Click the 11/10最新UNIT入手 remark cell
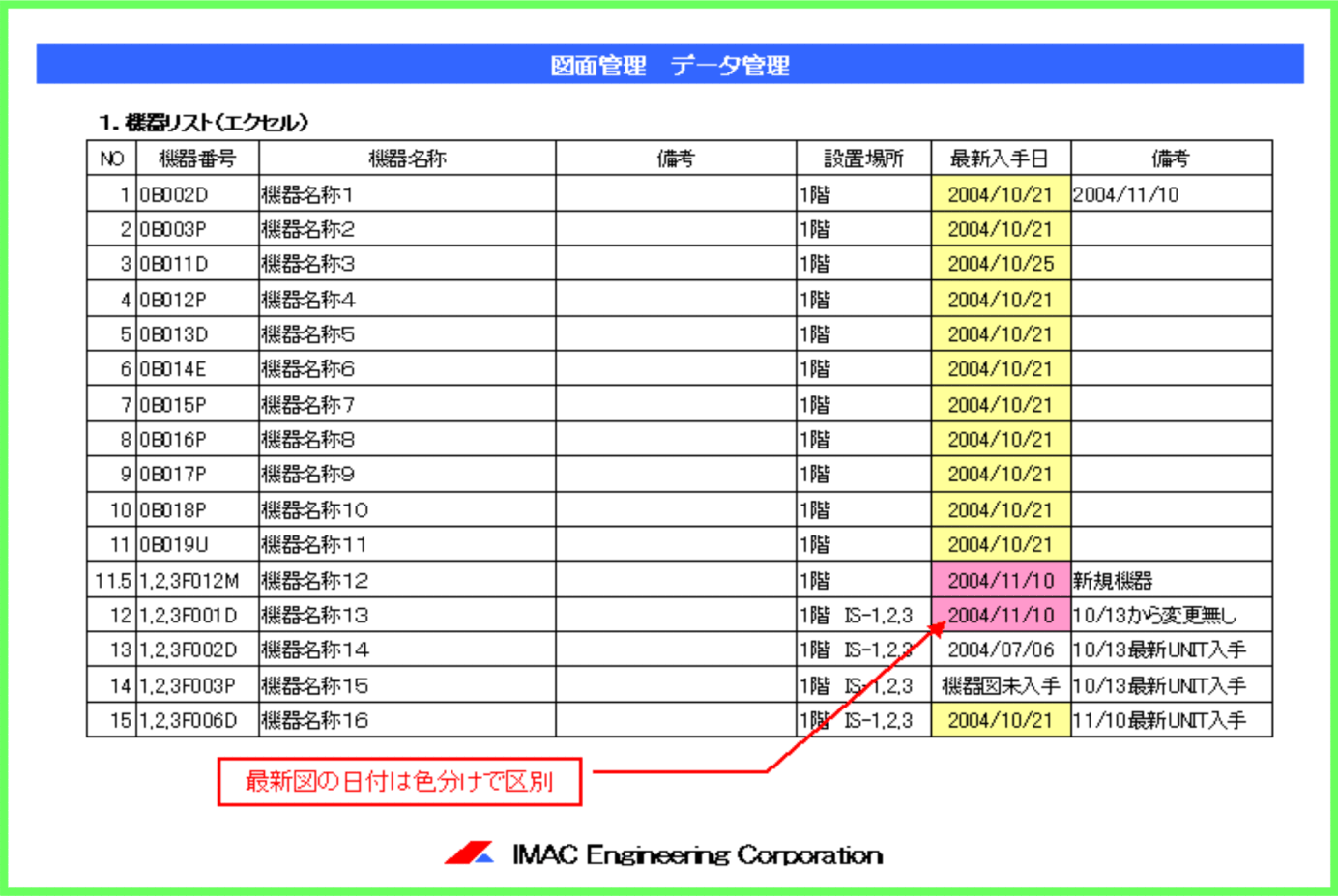 pyautogui.click(x=1172, y=720)
